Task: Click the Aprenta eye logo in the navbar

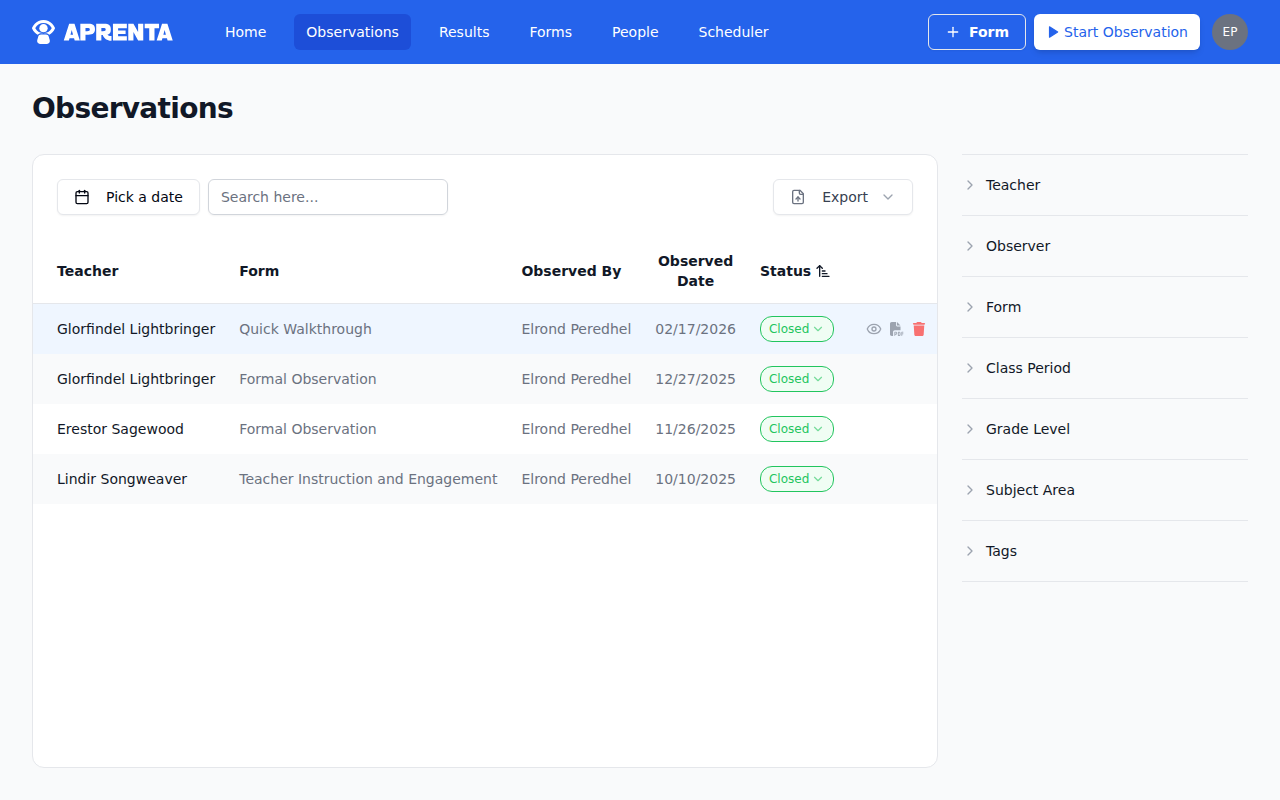Action: point(41,31)
